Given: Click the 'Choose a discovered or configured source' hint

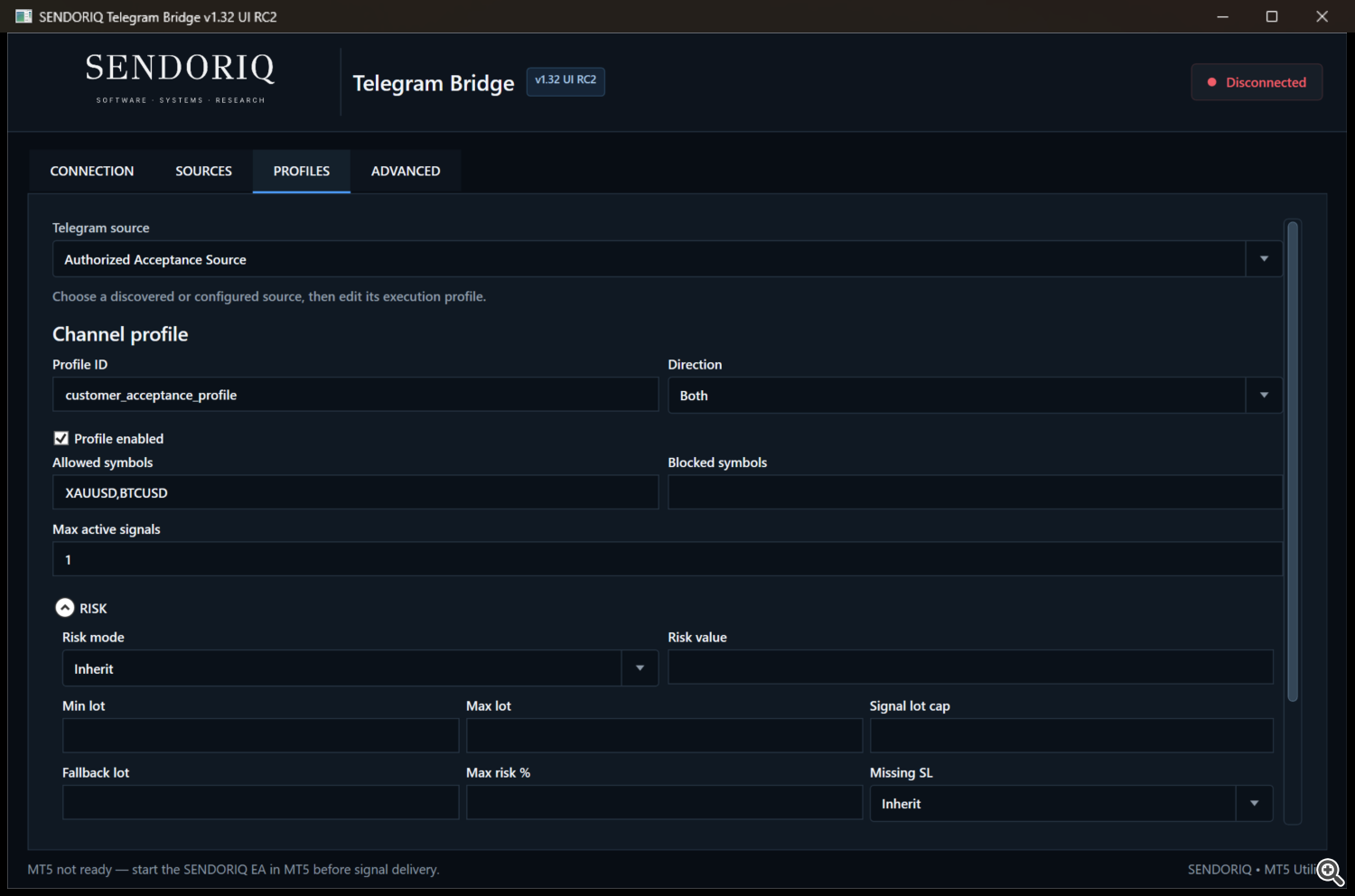Looking at the screenshot, I should click(x=269, y=296).
